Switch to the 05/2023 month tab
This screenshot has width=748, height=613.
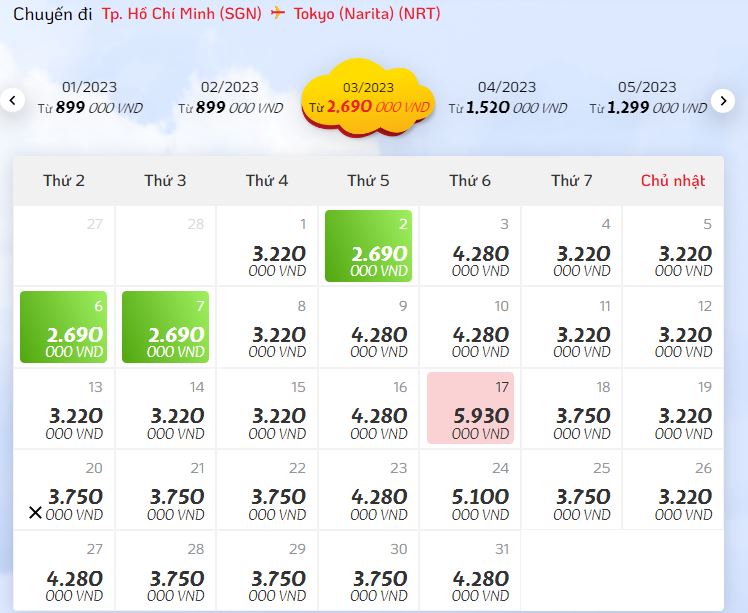coord(647,98)
